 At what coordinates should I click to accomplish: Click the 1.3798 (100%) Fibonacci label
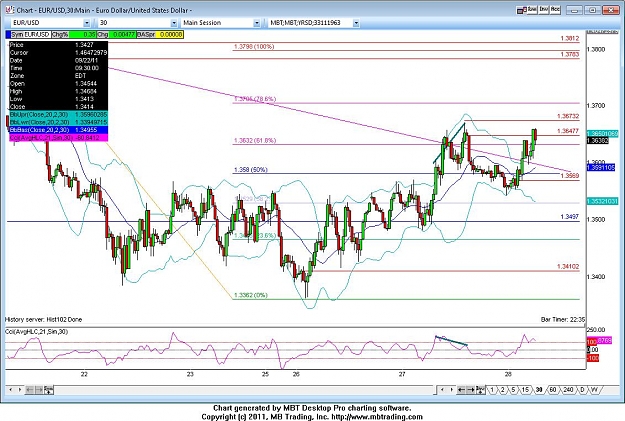(254, 47)
